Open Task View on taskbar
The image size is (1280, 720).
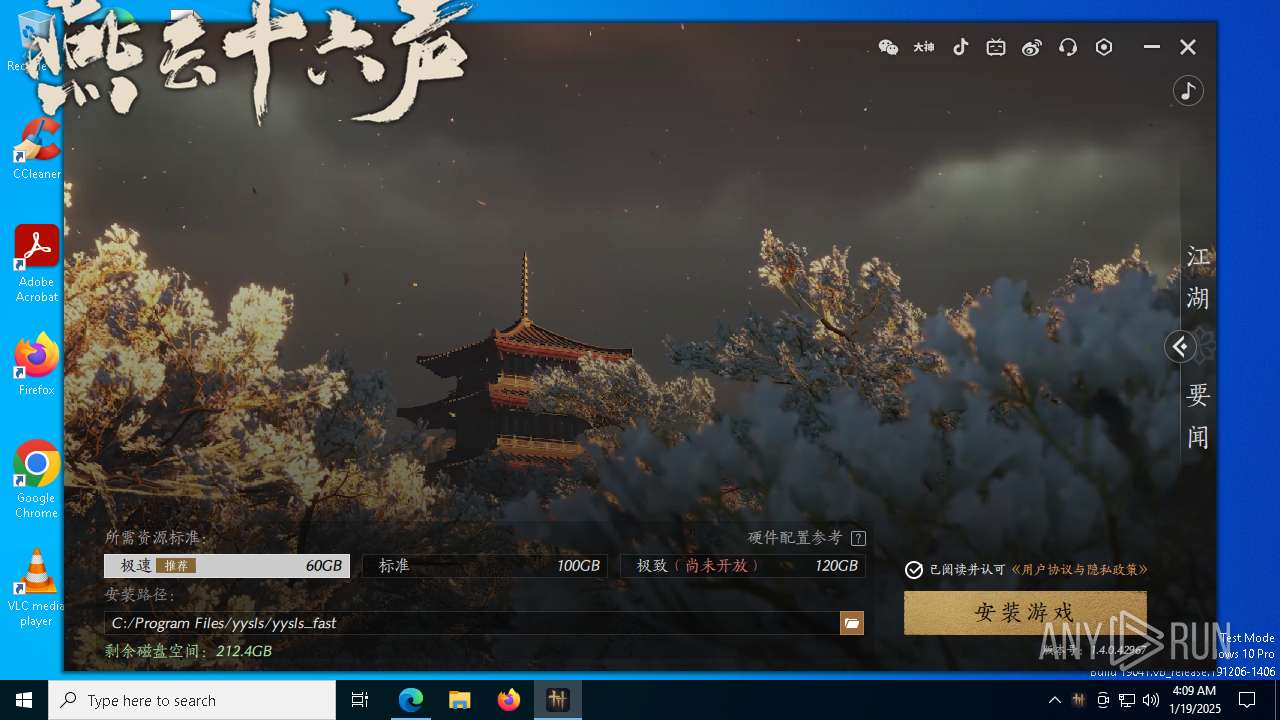click(360, 700)
